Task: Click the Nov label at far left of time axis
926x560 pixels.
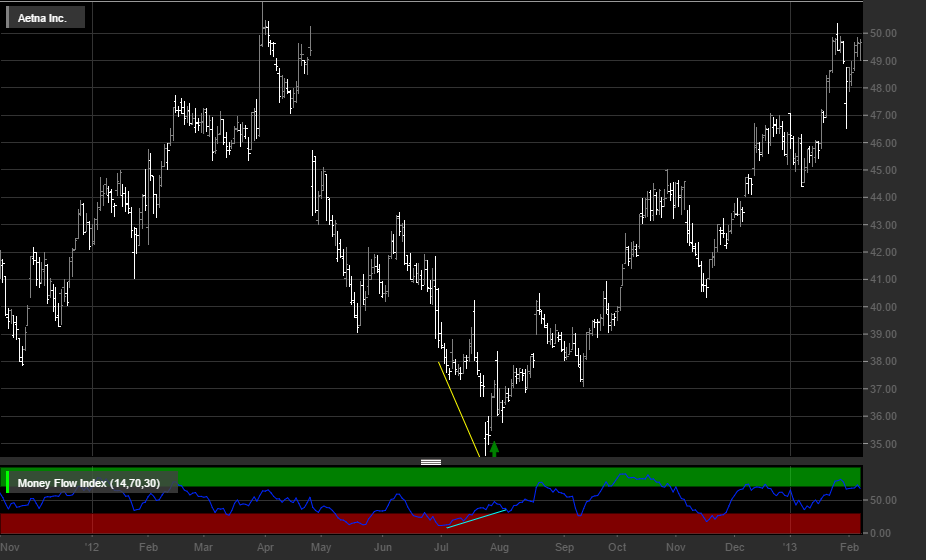Action: [x=10, y=547]
